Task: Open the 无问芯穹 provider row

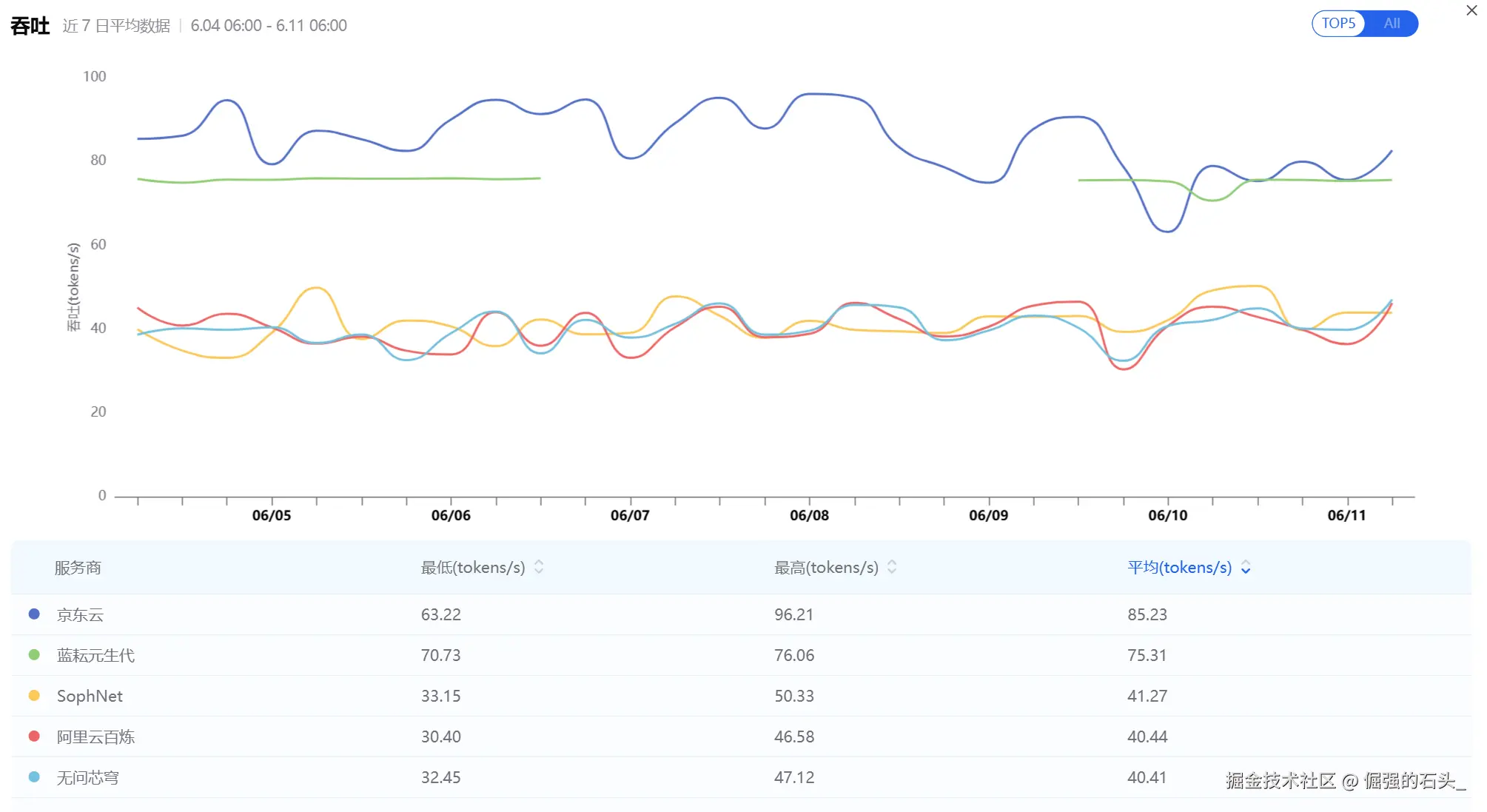Action: click(741, 777)
